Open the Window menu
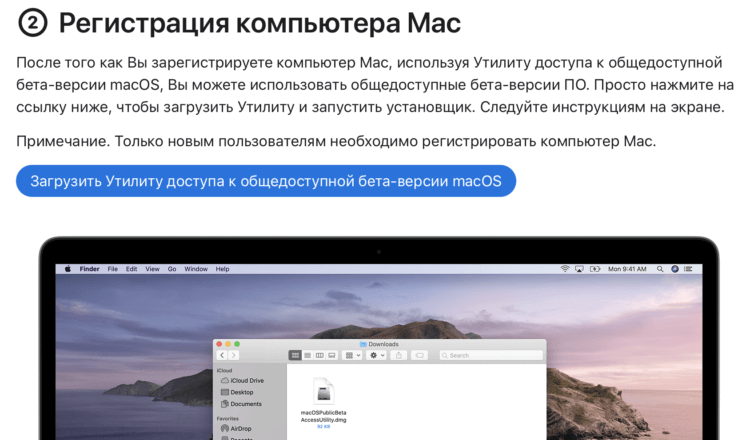 (x=196, y=269)
